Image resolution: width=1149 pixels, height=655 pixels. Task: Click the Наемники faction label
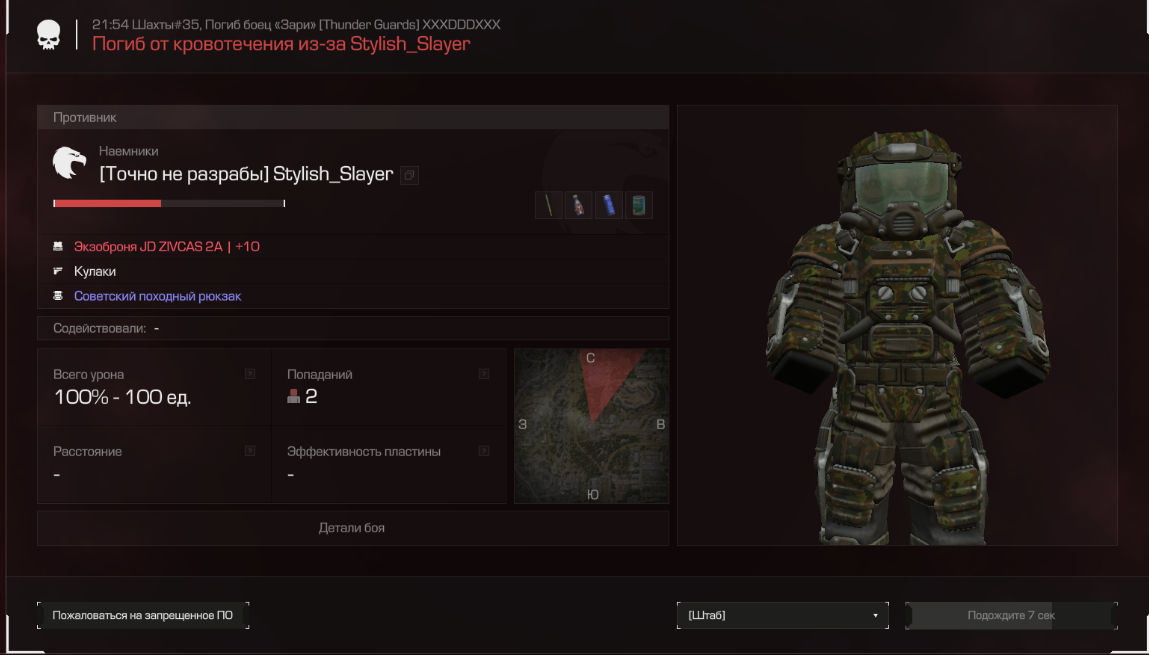tap(128, 151)
